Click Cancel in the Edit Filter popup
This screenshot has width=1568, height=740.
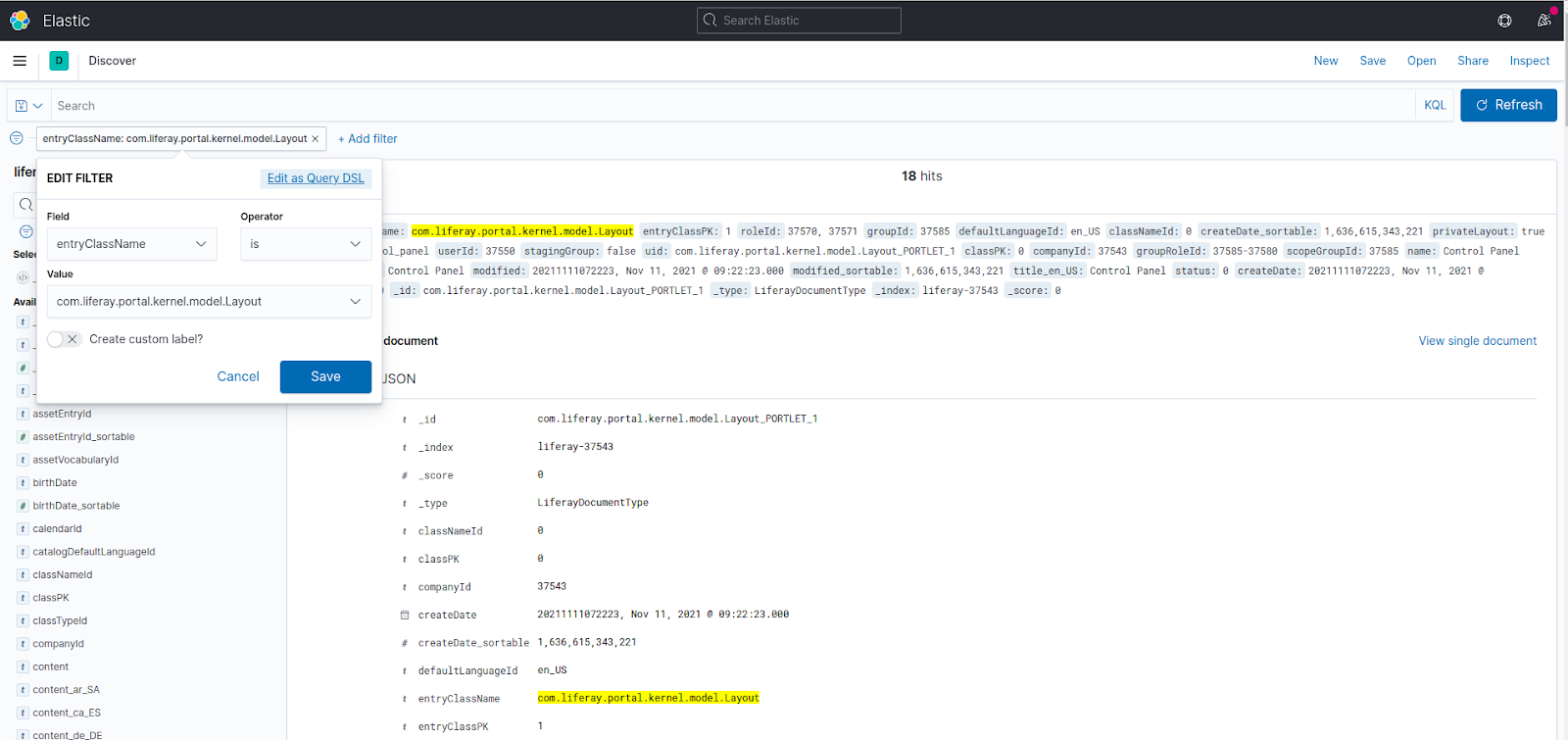point(238,376)
